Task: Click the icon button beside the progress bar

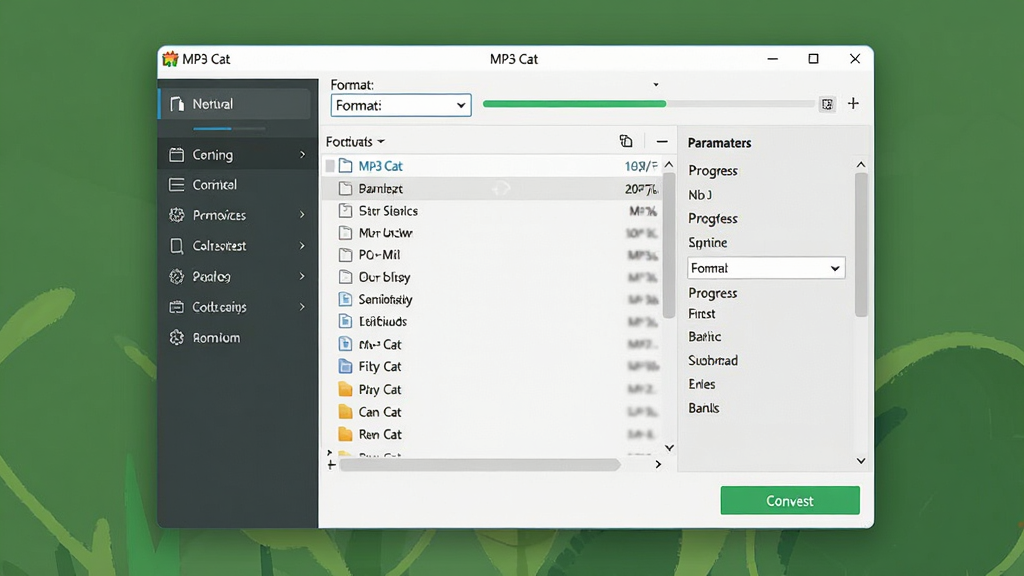Action: point(827,104)
